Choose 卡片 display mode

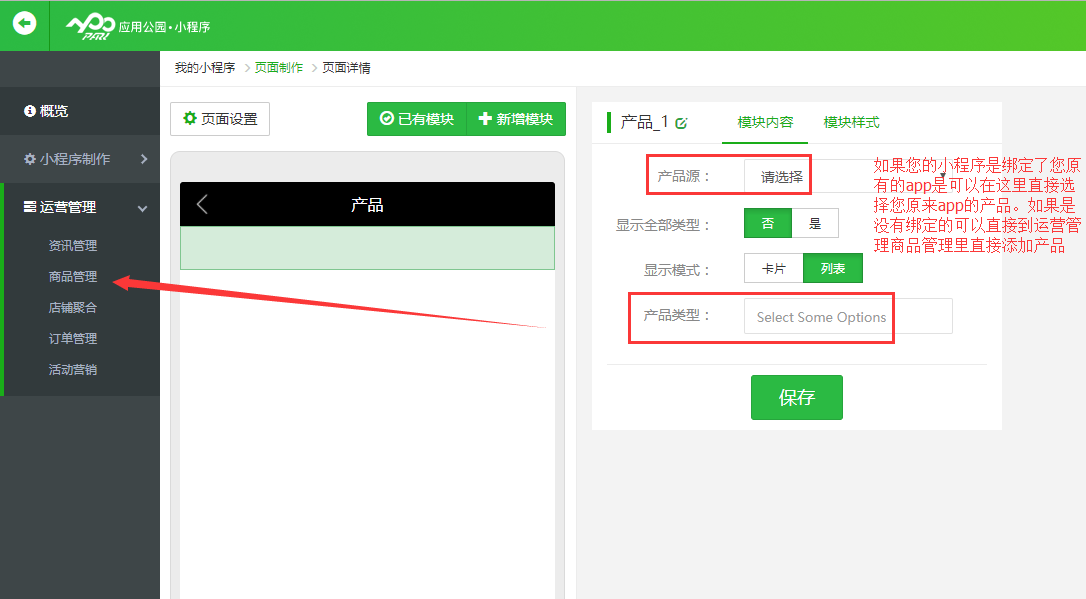(773, 269)
